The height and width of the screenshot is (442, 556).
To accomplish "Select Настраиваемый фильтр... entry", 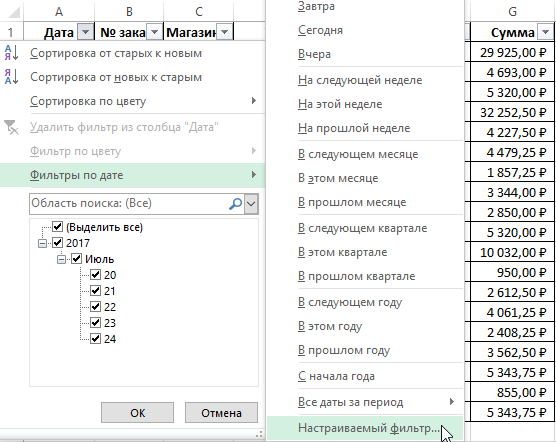I will coord(365,428).
